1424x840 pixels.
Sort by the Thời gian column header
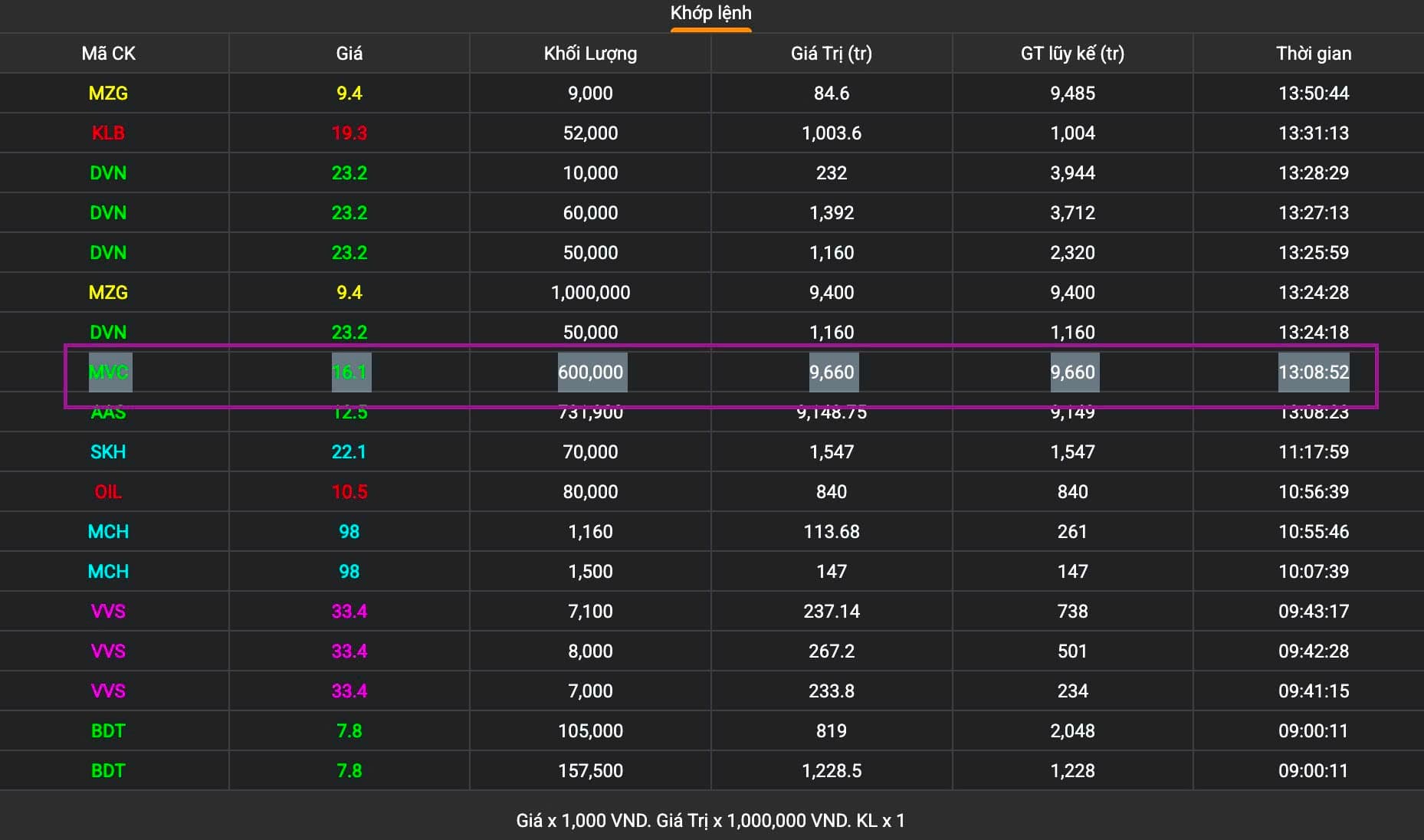1313,54
